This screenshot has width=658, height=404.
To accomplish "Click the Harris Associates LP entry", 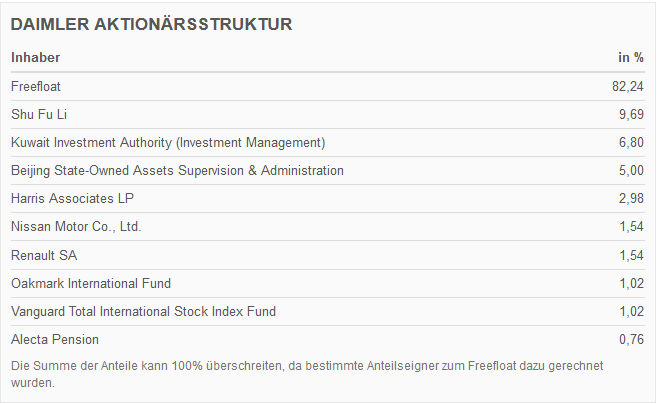I will point(72,198).
